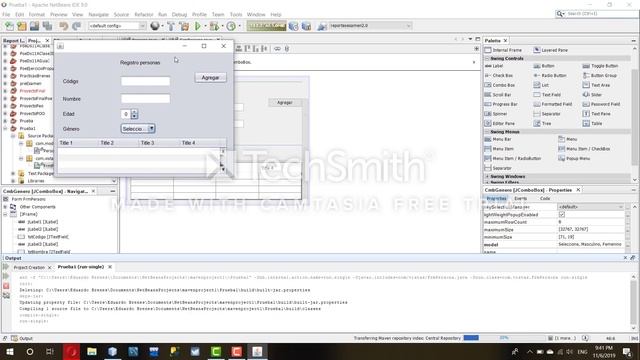This screenshot has width=640, height=360.
Task: Open the Refactor menu
Action: (144, 14)
